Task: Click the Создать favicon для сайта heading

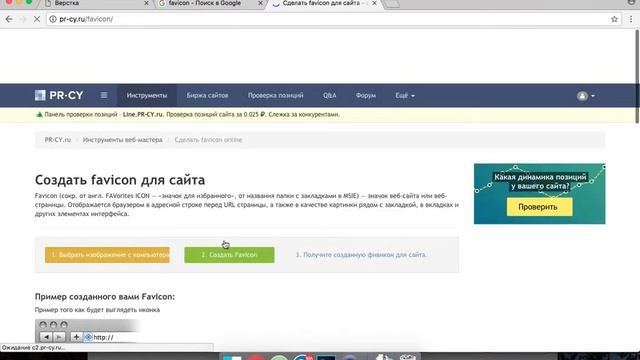Action: click(120, 180)
